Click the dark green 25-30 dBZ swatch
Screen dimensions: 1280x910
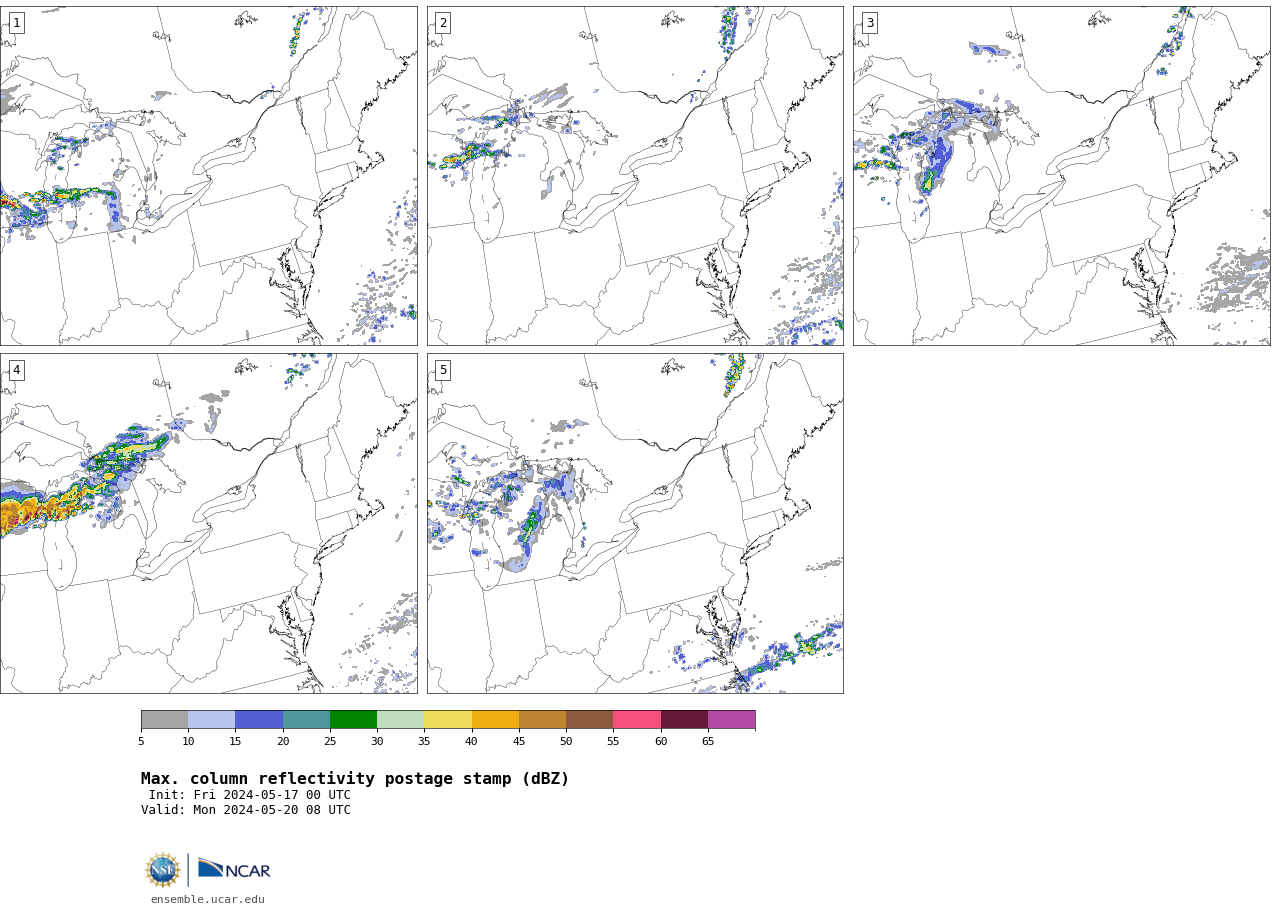click(x=353, y=720)
